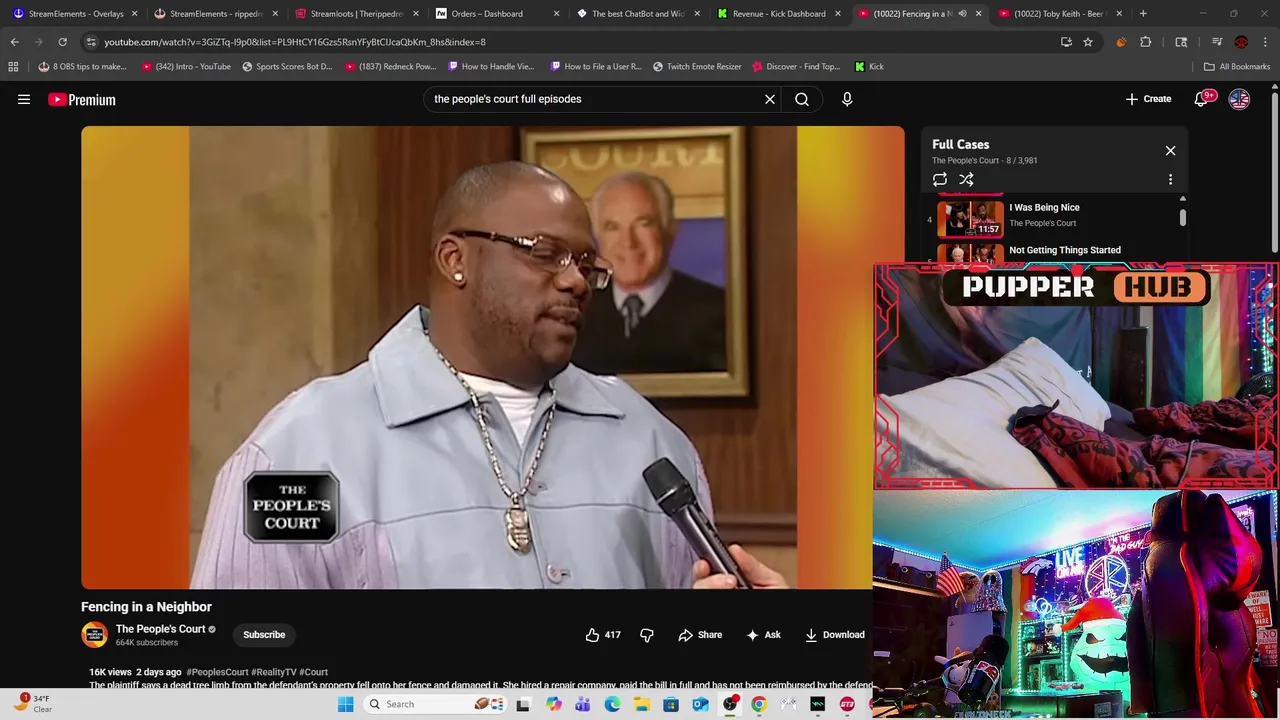1280x720 pixels.
Task: Open The People's Court channel name link
Action: (160, 629)
